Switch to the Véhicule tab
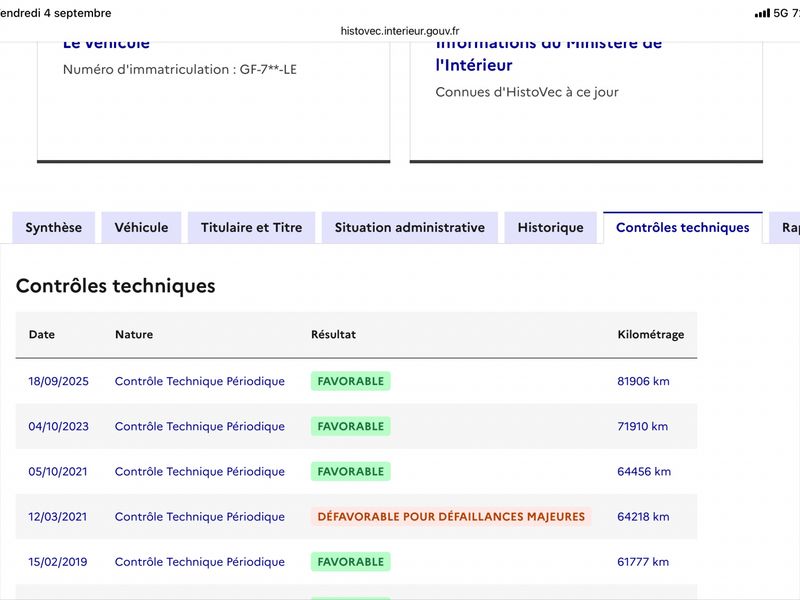The image size is (800, 600). 141,228
